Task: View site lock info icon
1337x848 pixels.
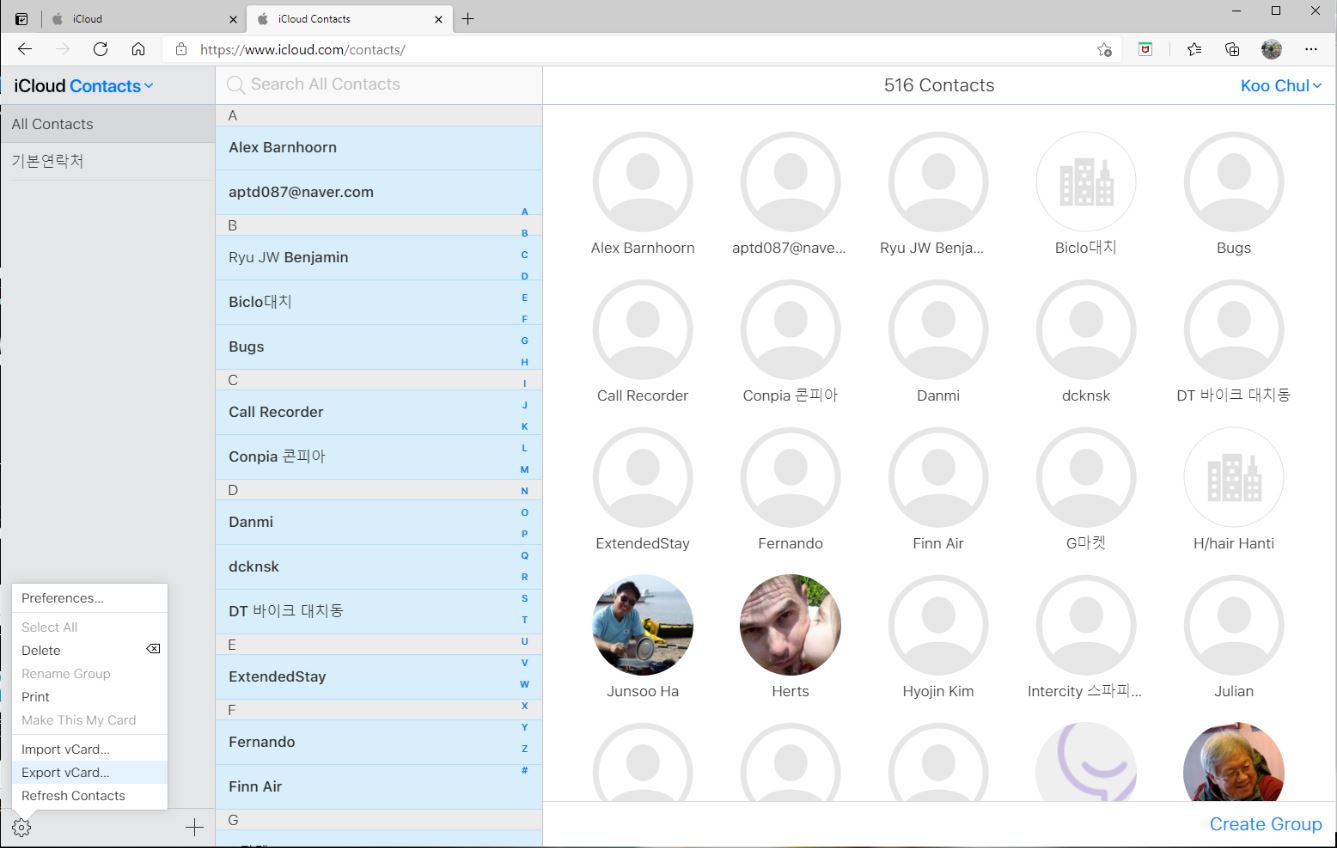Action: pos(181,49)
